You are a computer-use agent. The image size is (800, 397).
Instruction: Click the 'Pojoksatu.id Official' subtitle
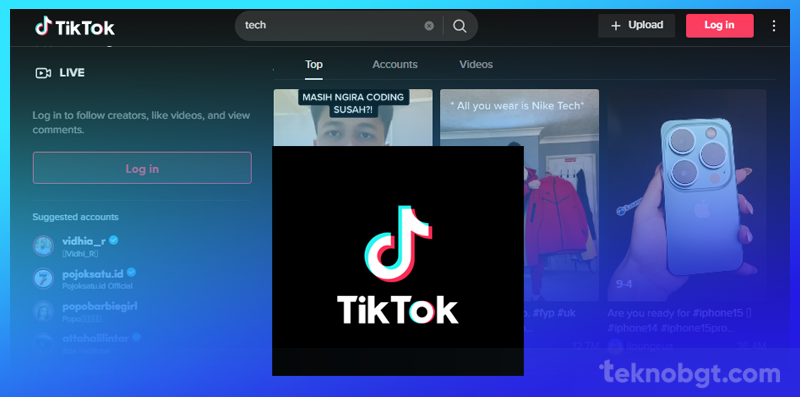tap(97, 286)
